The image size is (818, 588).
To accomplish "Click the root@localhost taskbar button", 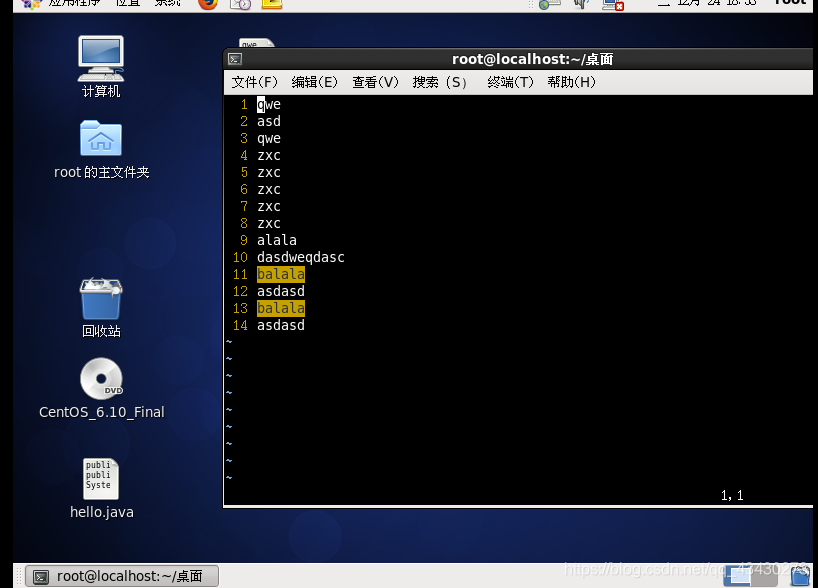I will 122,576.
